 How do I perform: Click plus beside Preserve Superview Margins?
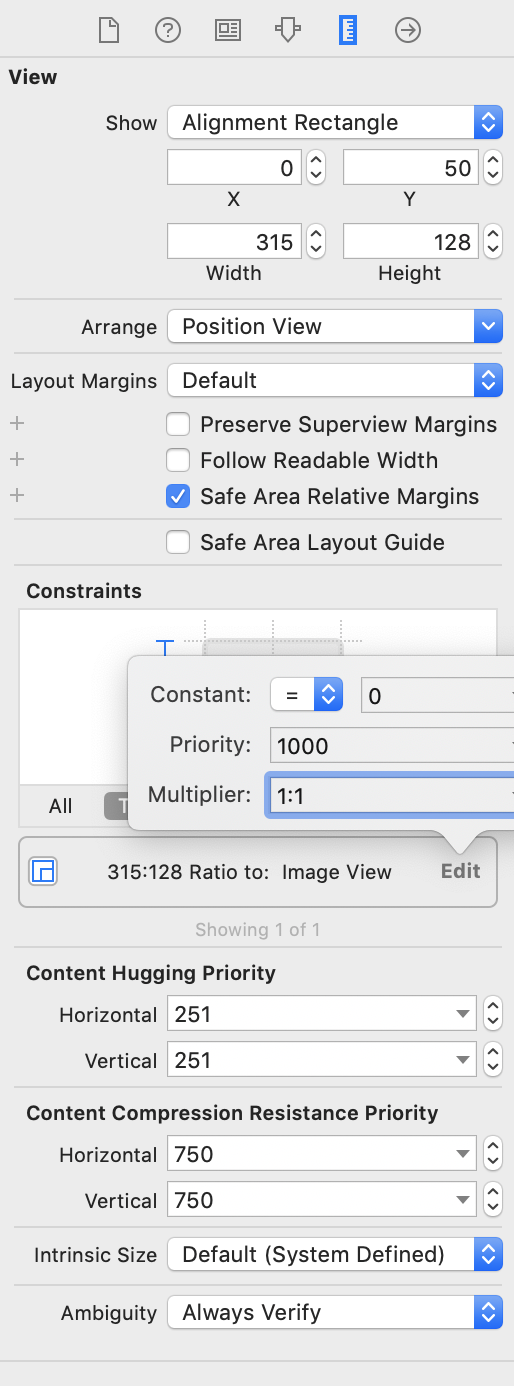pyautogui.click(x=17, y=424)
